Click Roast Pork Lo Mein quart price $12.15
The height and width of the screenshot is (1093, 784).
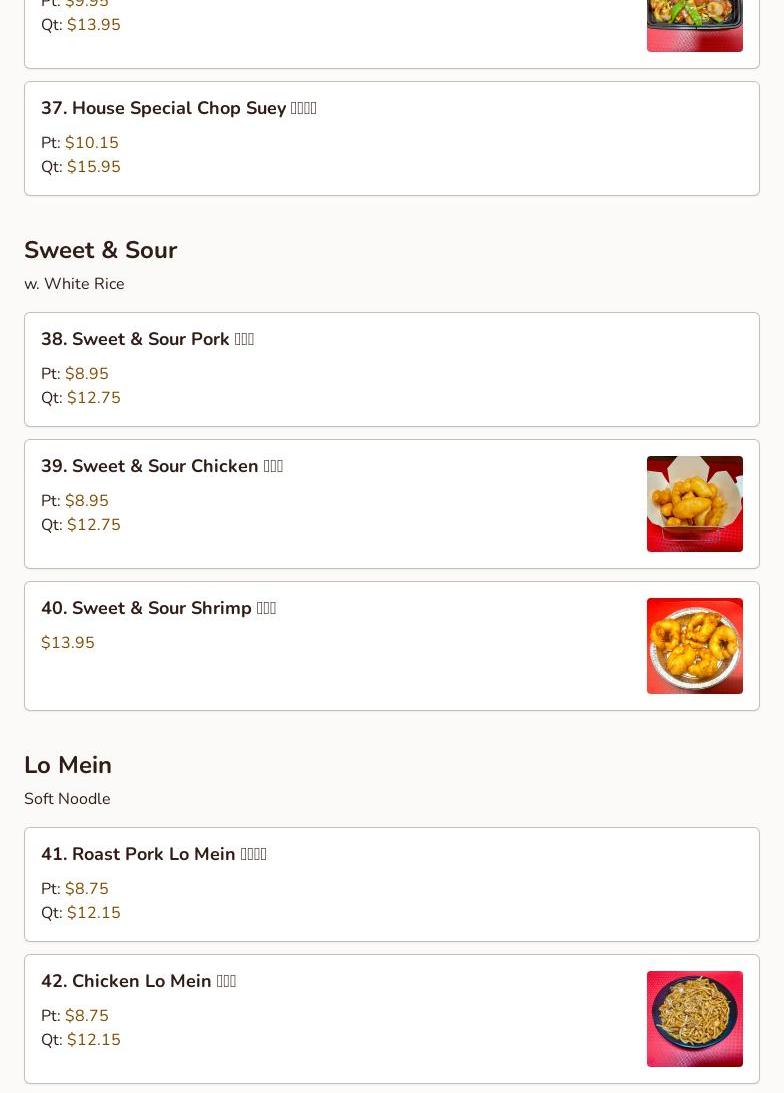click(x=93, y=913)
